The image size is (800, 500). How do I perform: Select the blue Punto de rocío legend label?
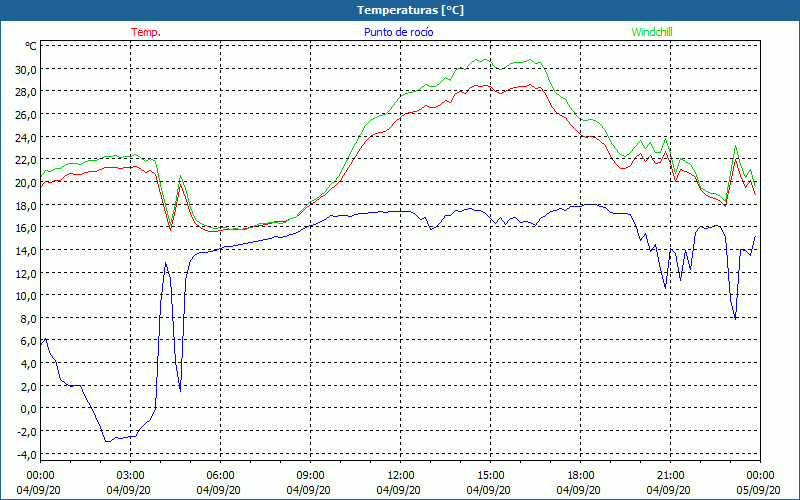398,32
